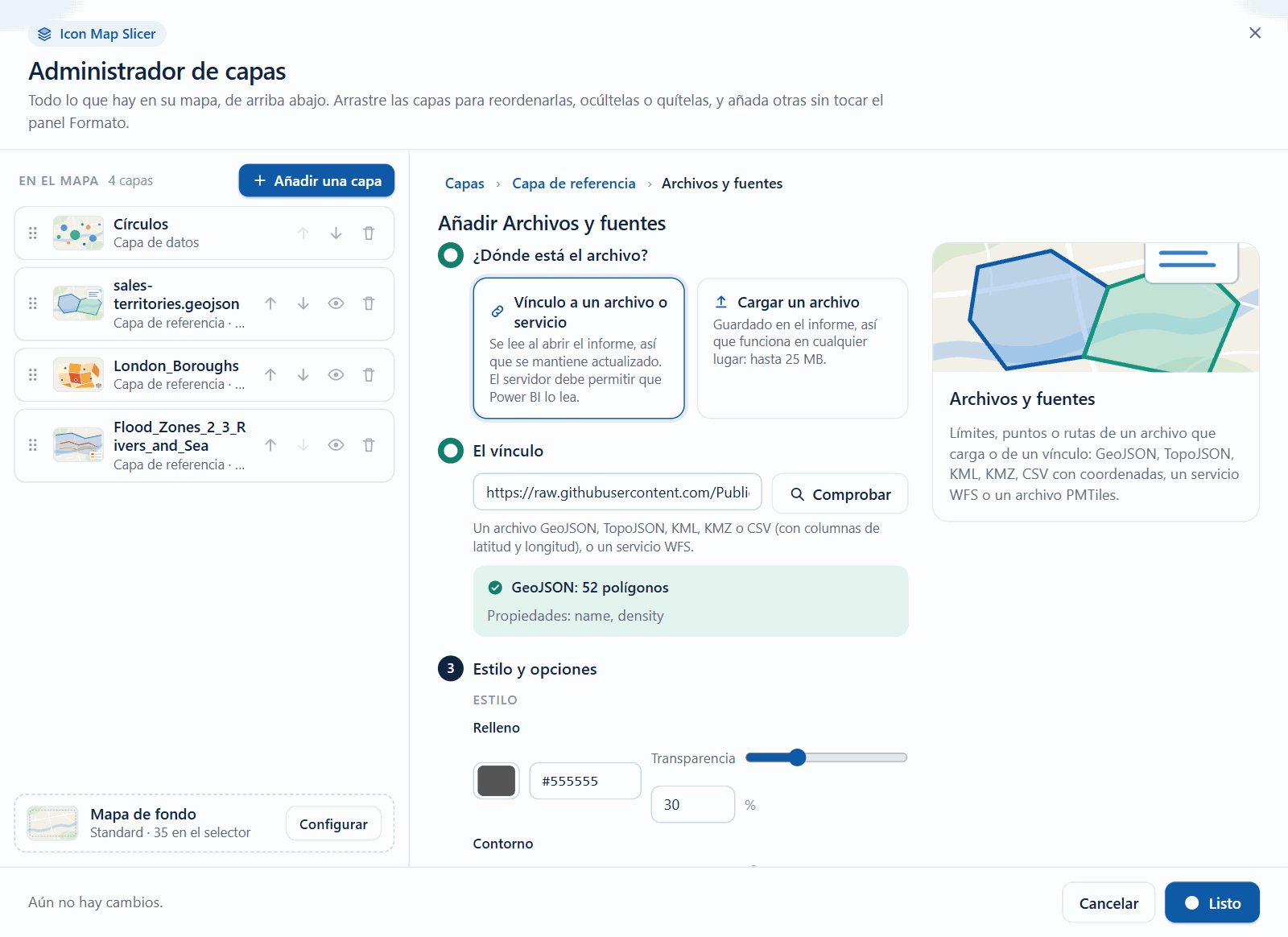Move London_Boroughs layer down
Viewport: 1288px width, 937px height.
303,375
